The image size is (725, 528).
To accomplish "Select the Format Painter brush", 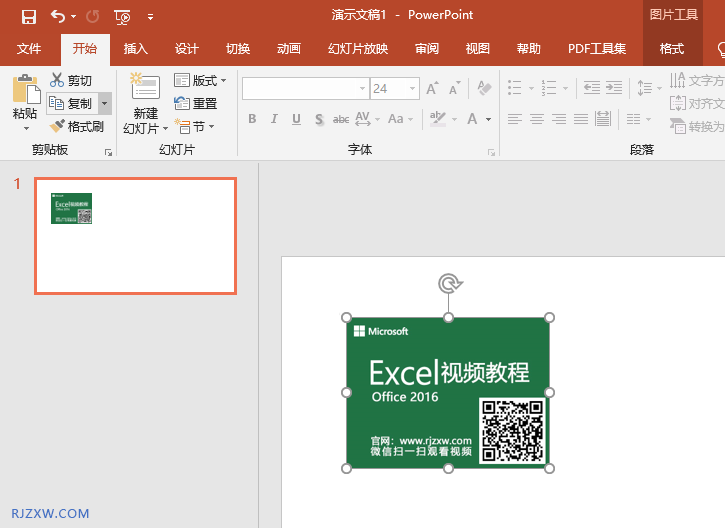I will 58,126.
